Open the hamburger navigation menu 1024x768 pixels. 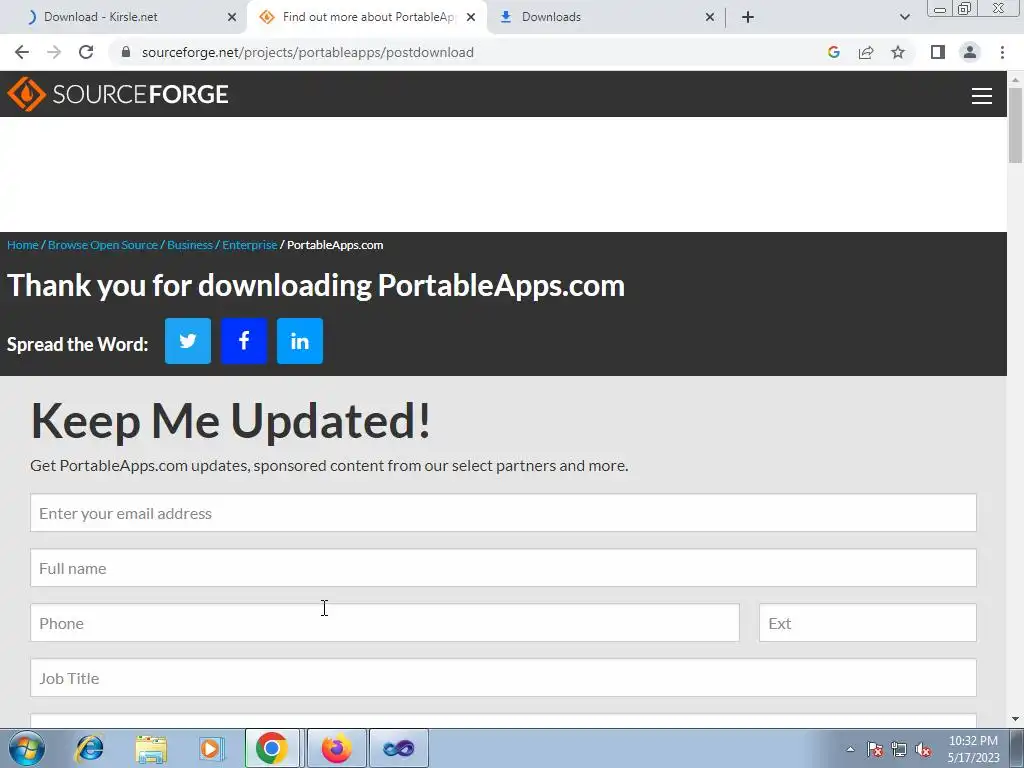[982, 96]
